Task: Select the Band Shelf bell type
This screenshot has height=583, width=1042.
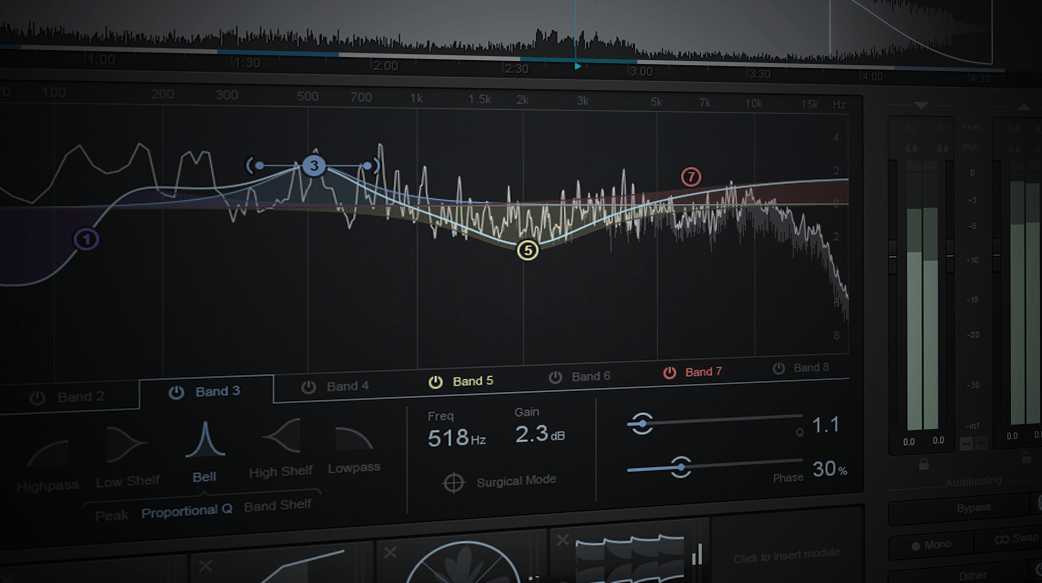Action: [x=278, y=505]
